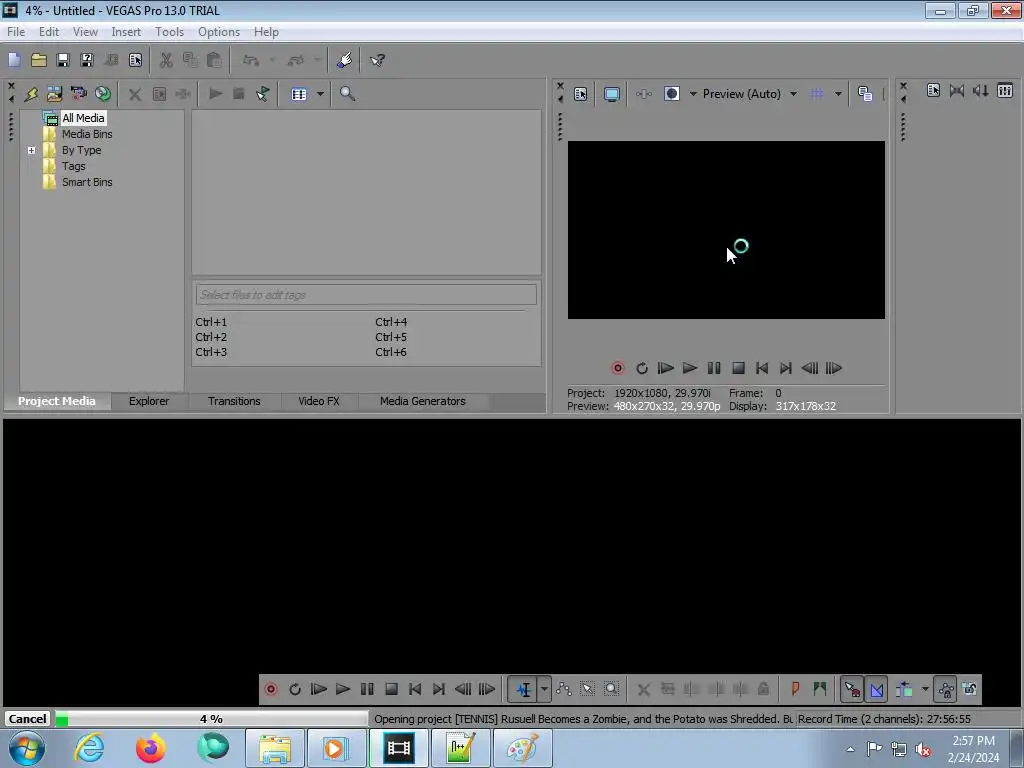Open Mixing Console from master bus panel

1004,90
